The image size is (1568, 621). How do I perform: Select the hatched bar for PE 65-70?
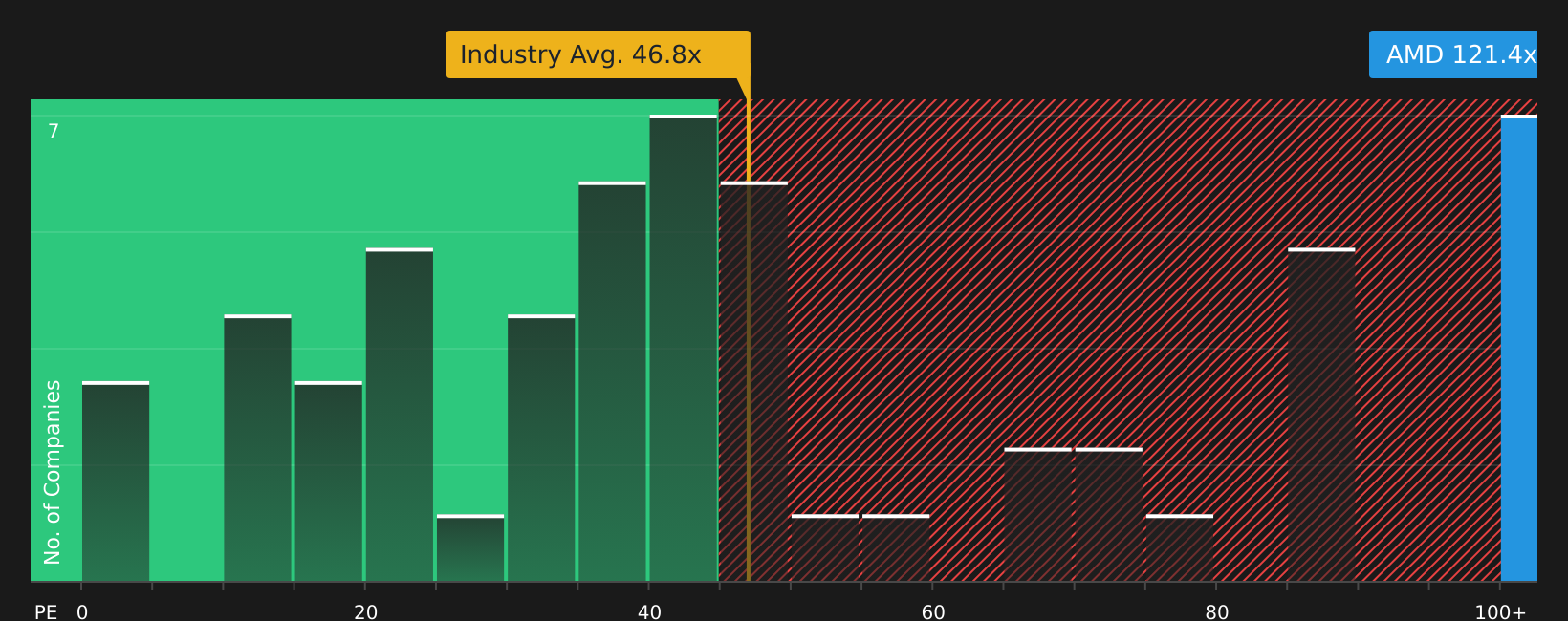1037,515
